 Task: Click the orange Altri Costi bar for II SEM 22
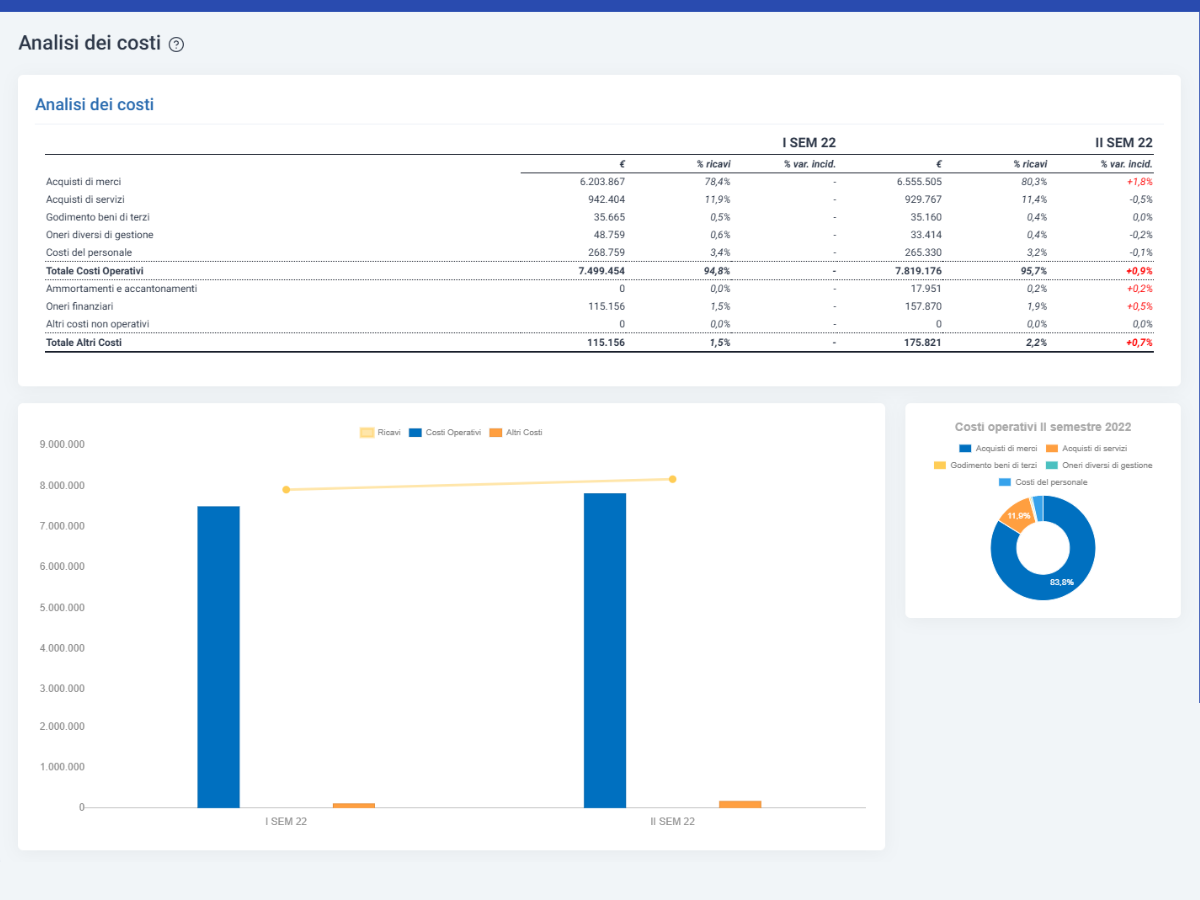pos(740,804)
